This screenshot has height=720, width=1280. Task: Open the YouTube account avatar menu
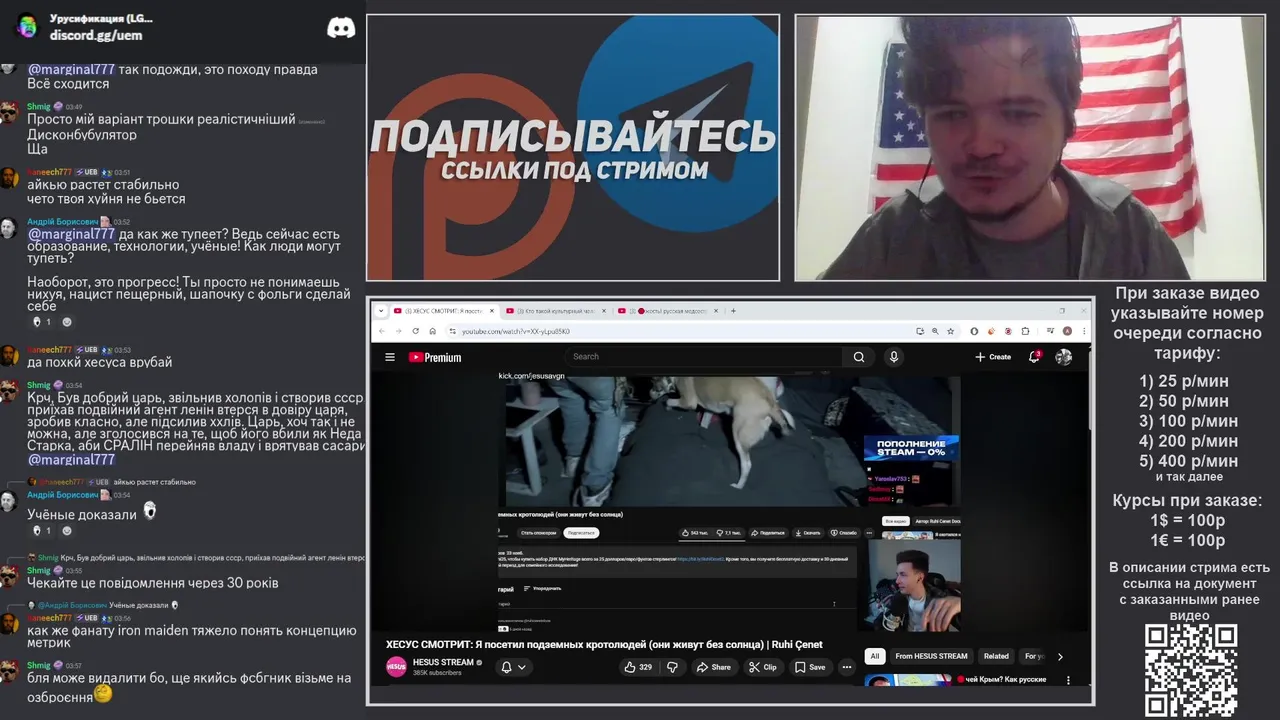point(1064,357)
